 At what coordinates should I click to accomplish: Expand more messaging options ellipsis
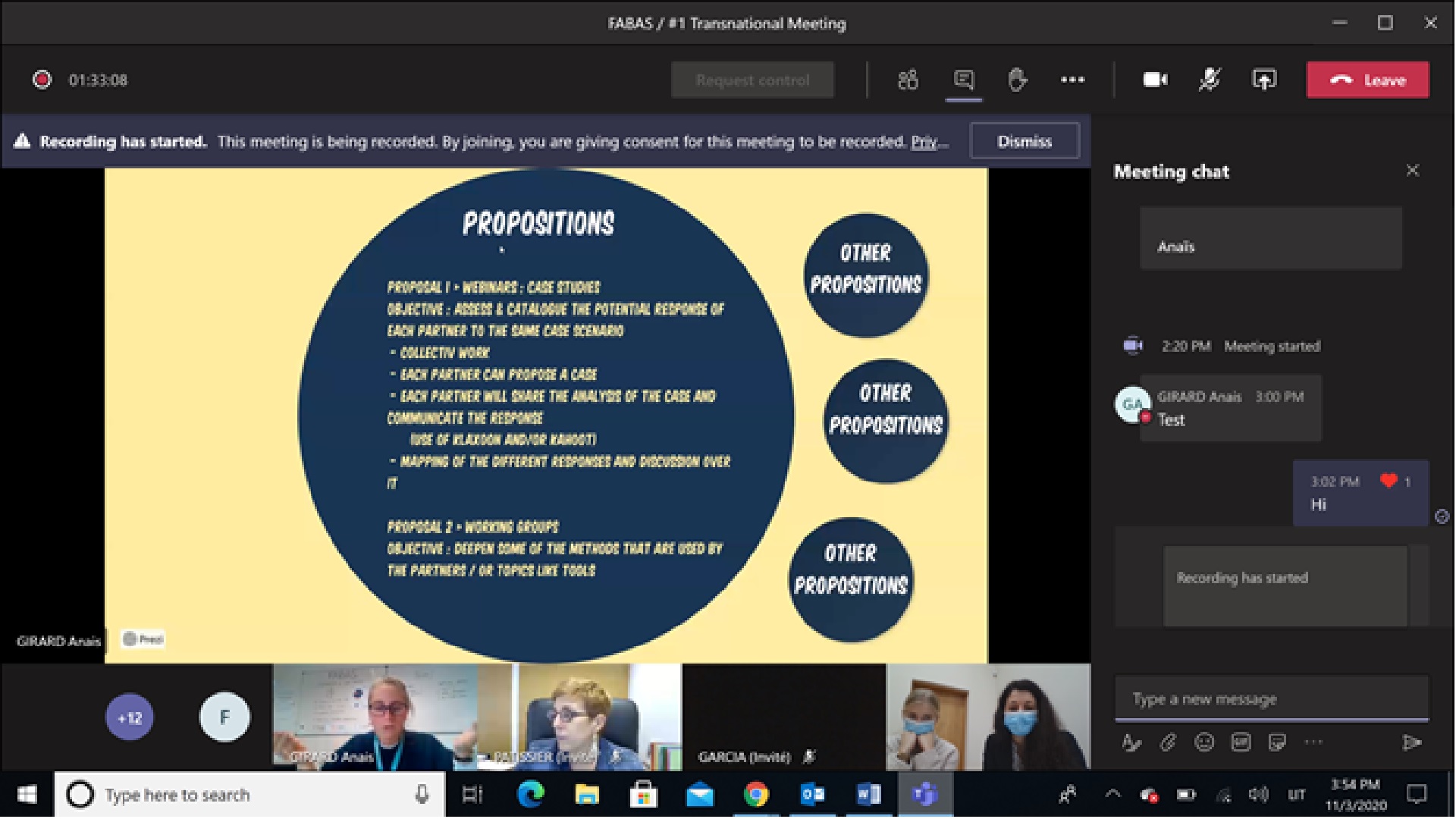tap(1314, 742)
